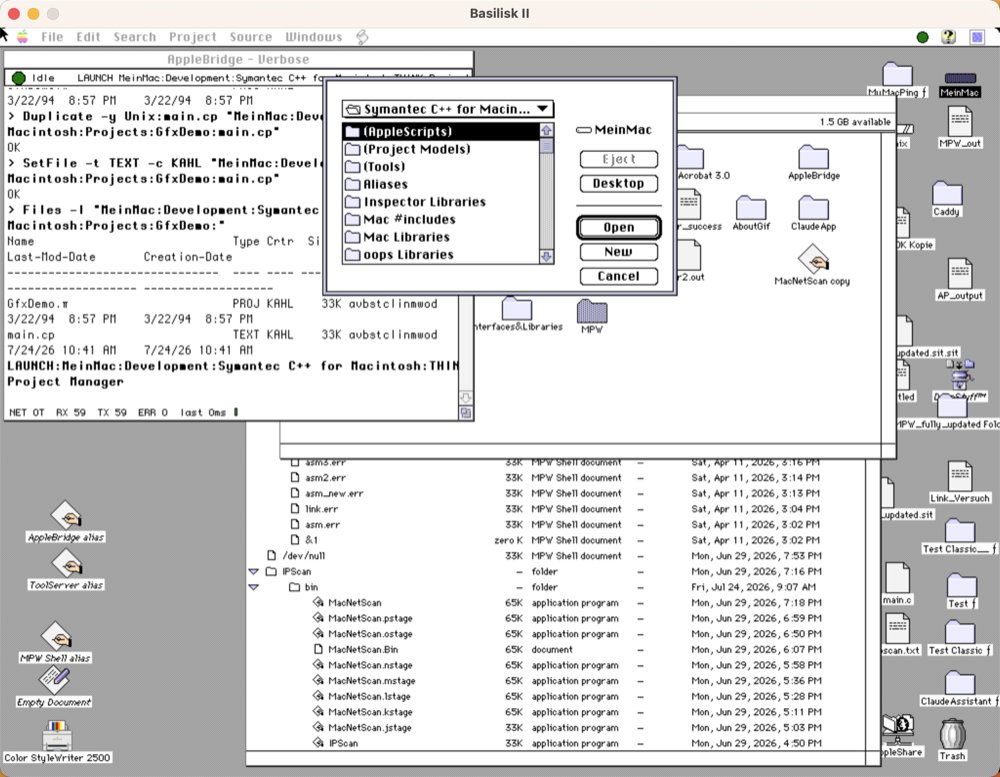This screenshot has height=777, width=1000.
Task: Collapse the bin folder disclosure triangle
Action: (x=253, y=587)
